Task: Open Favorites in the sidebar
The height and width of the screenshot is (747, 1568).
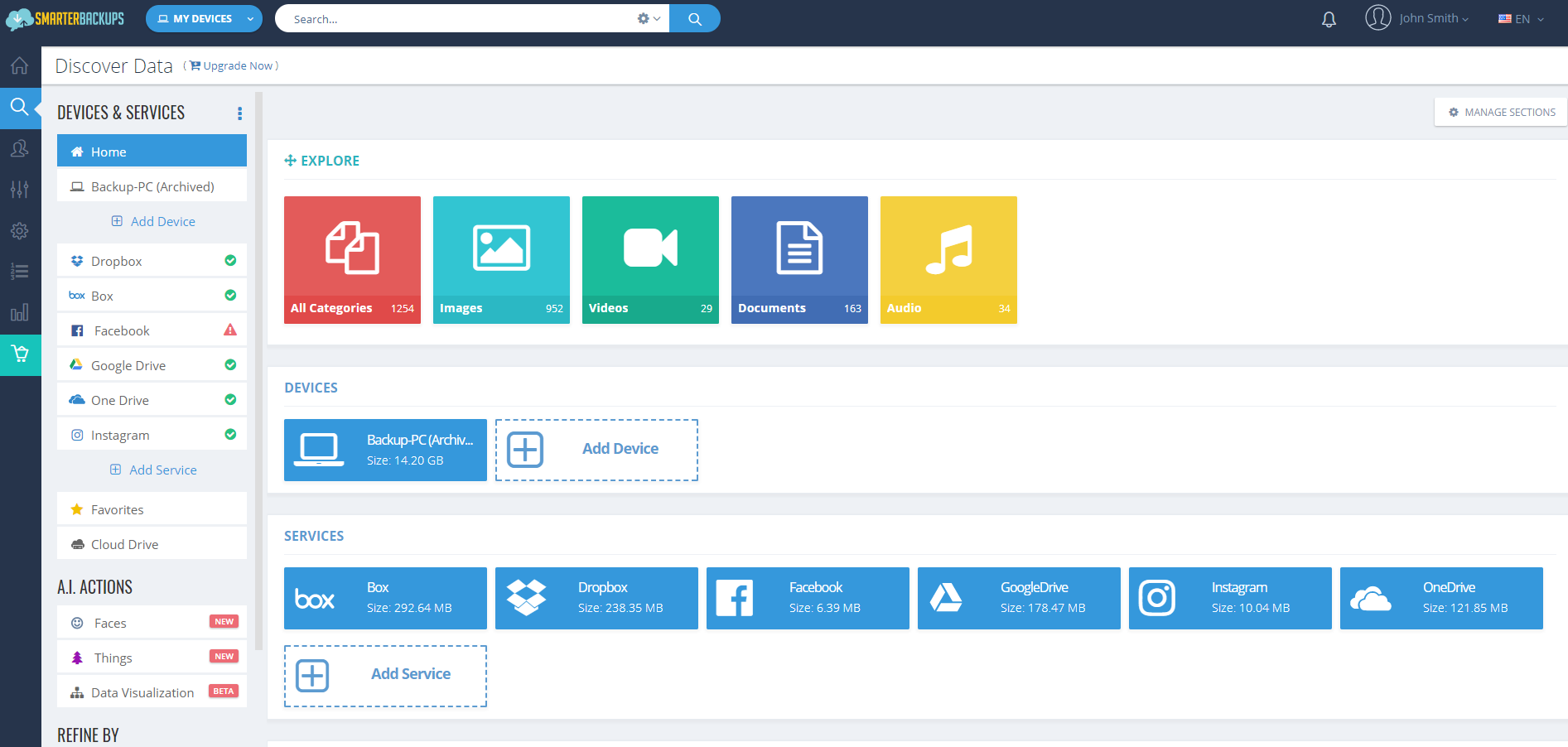Action: coord(152,509)
